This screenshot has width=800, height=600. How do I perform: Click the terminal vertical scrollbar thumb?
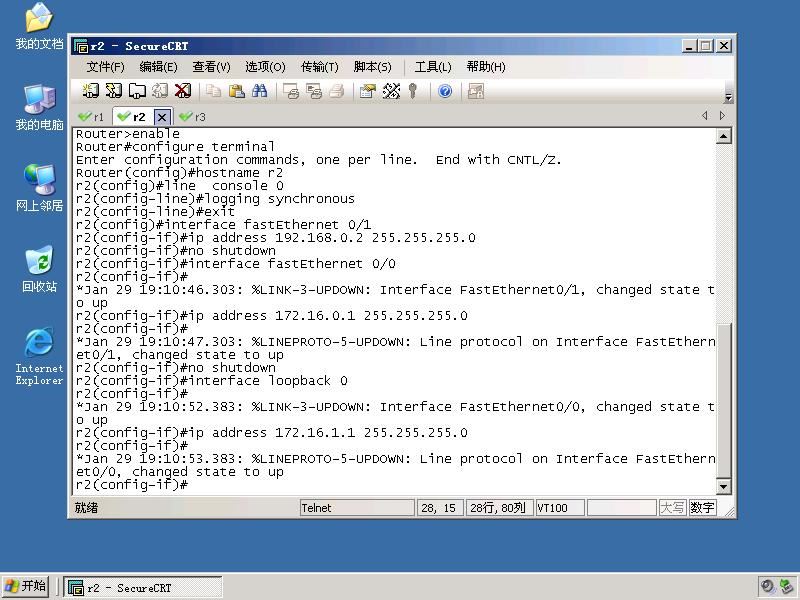[723, 401]
